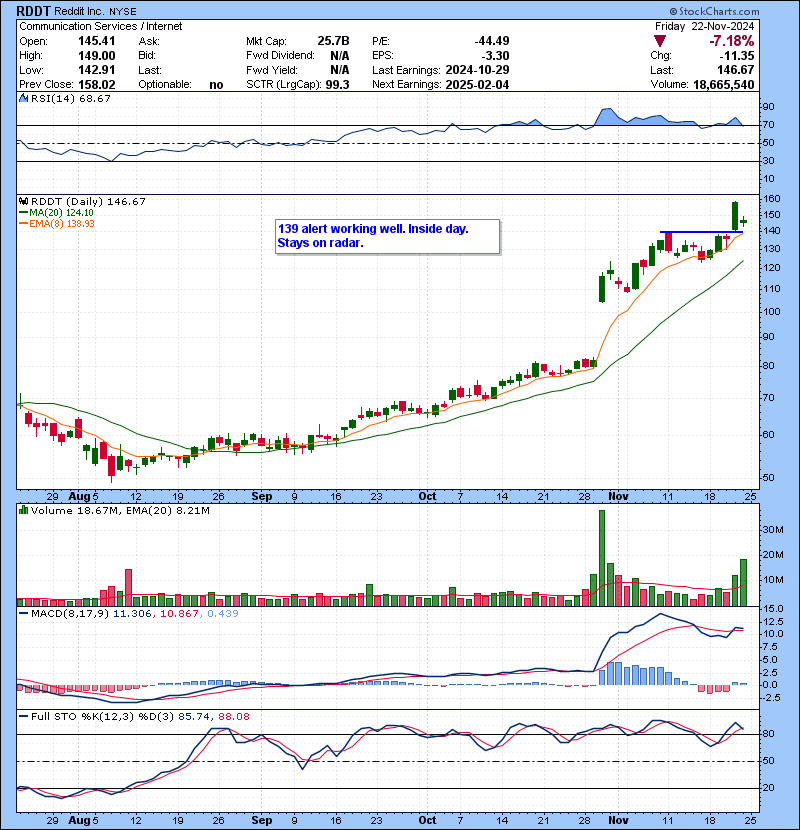Click the candlestick icon beside RDDT (Daily)

coord(24,201)
